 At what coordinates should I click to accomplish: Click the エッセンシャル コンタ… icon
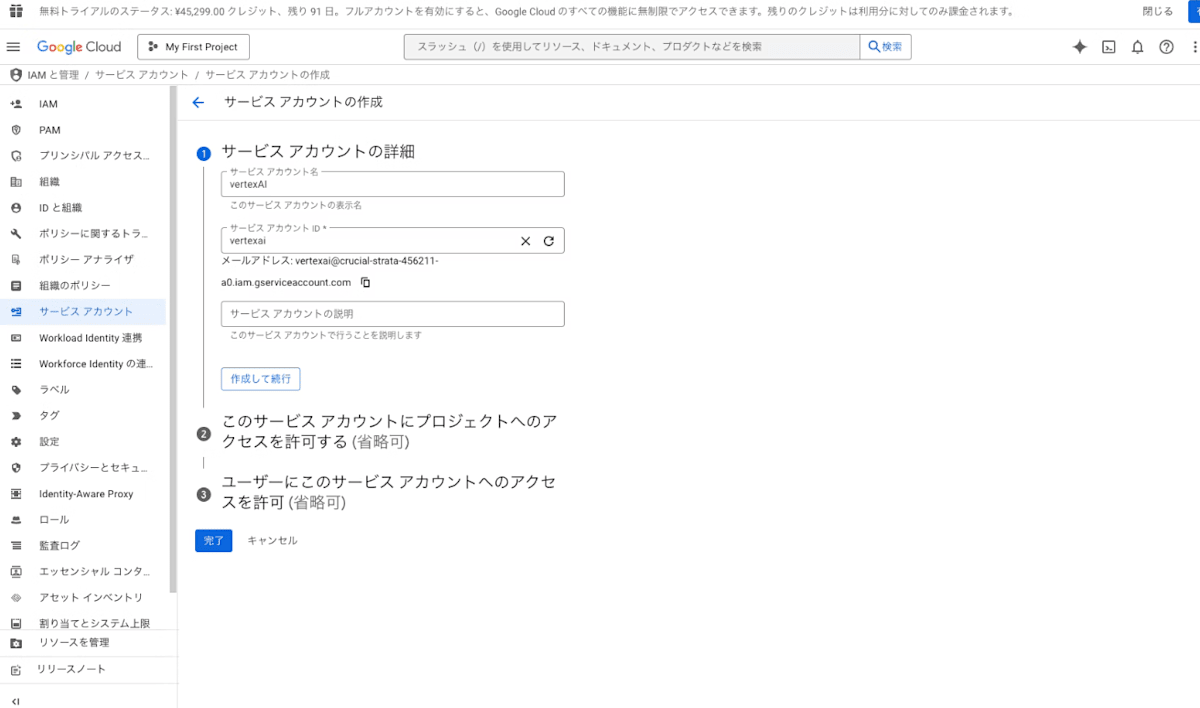click(x=16, y=572)
